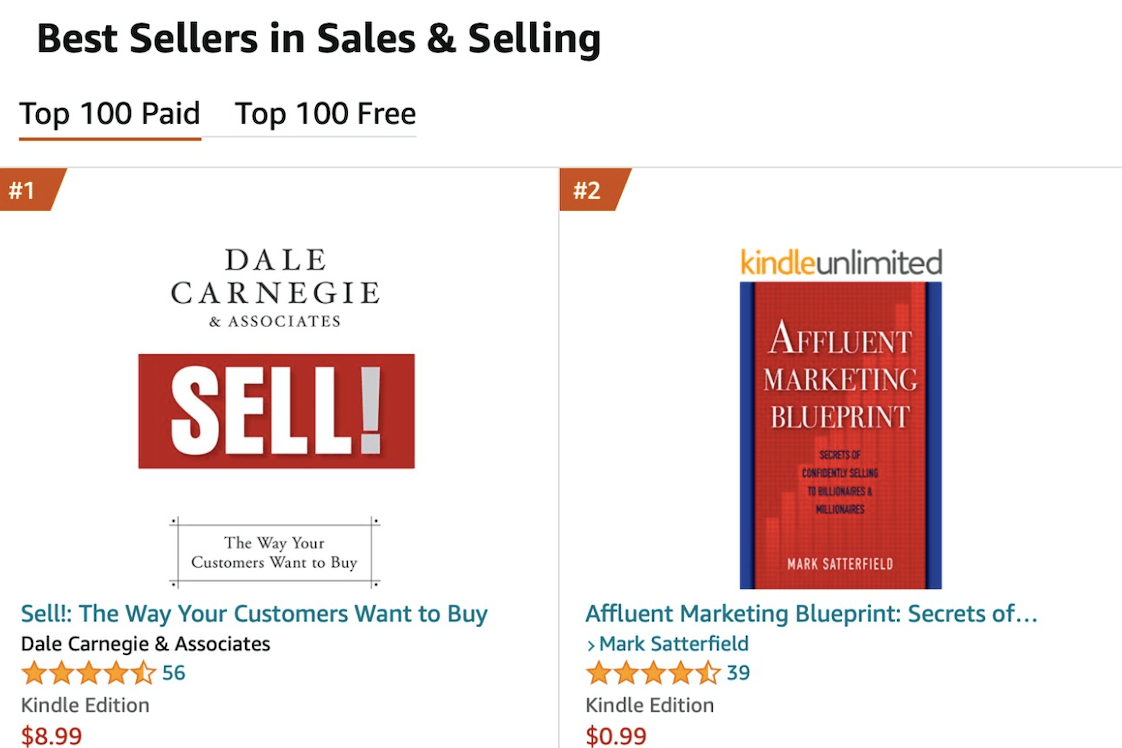Click the star rating for Sell!

click(88, 672)
